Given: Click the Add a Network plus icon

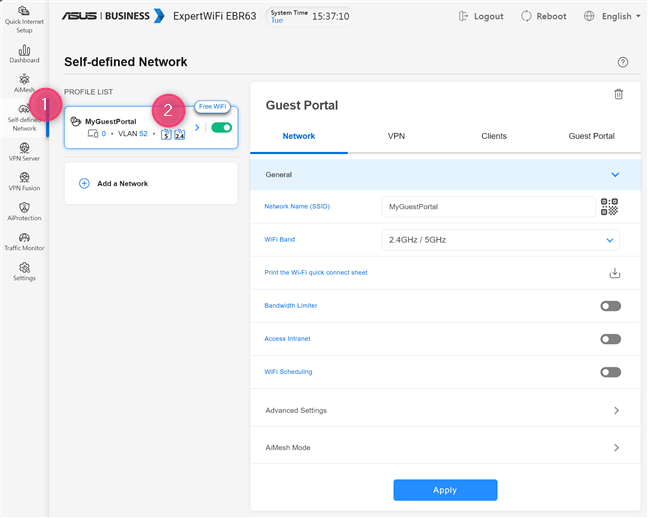Looking at the screenshot, I should coord(84,184).
